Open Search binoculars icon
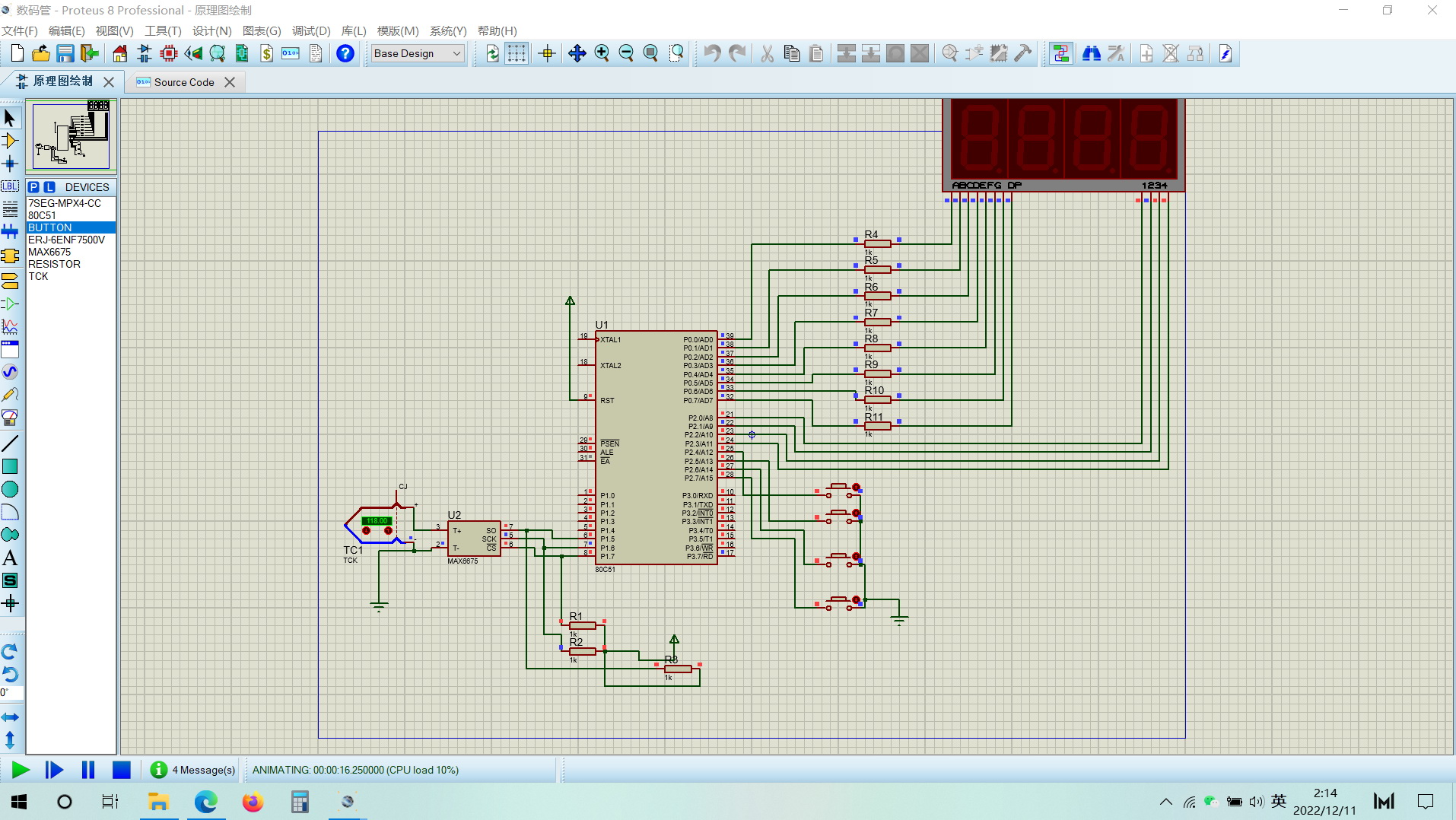Viewport: 1456px width, 820px height. pyautogui.click(x=1091, y=53)
